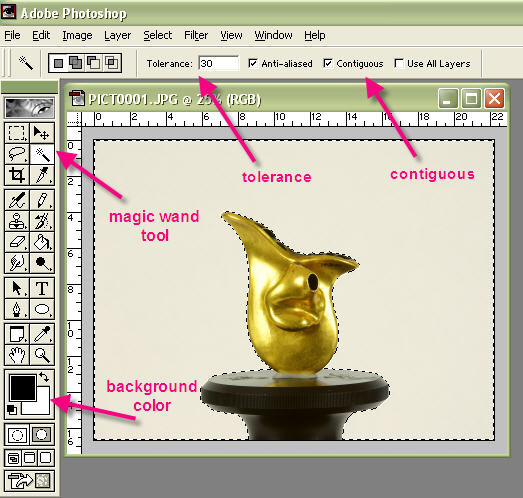Select the Smudge tool
523x498 pixels.
coord(17,263)
